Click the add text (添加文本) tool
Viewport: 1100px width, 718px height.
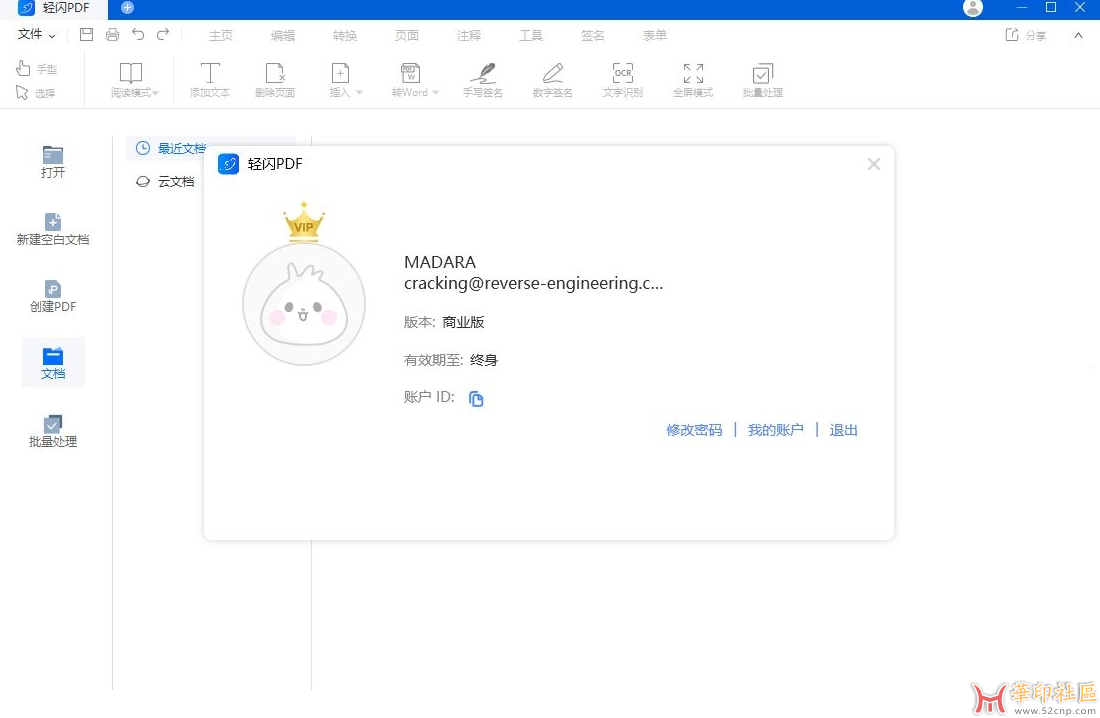(x=209, y=80)
